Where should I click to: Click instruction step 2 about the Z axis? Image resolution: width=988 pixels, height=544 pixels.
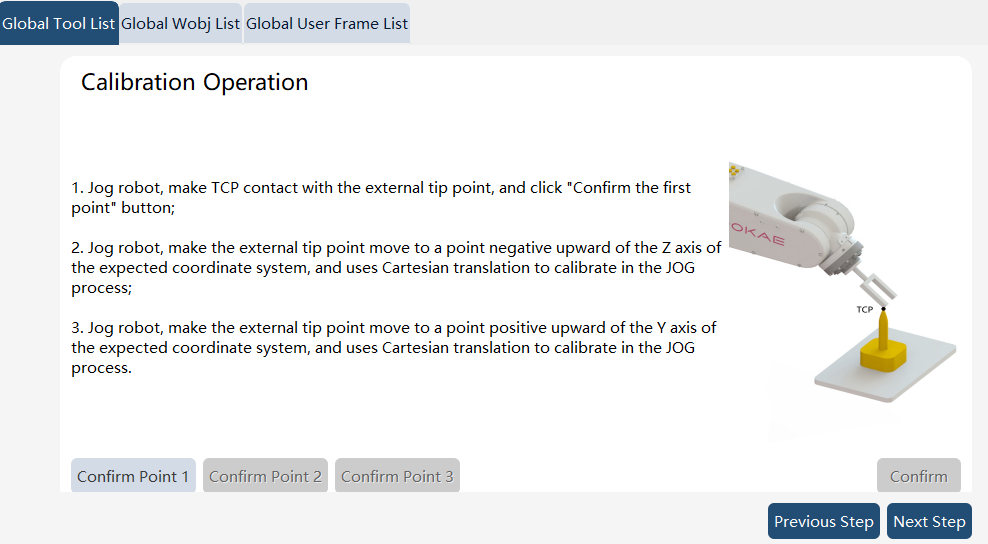pyautogui.click(x=396, y=267)
